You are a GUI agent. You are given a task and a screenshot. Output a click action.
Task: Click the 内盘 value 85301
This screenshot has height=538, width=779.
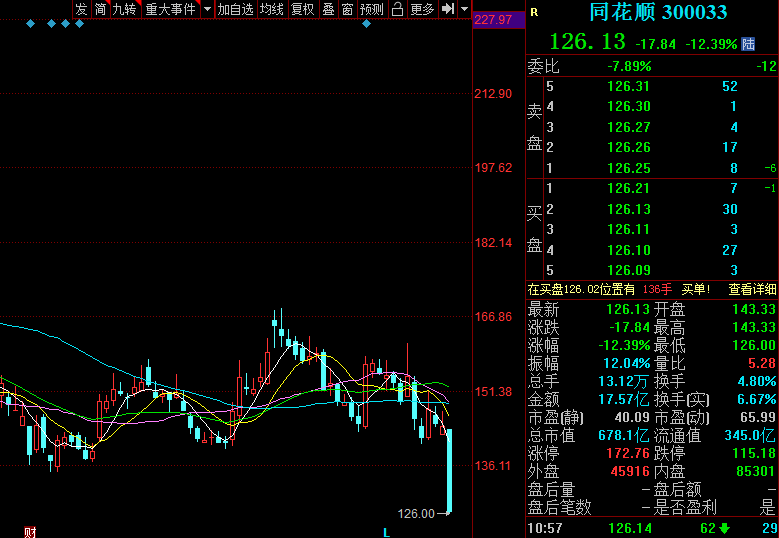click(x=756, y=471)
